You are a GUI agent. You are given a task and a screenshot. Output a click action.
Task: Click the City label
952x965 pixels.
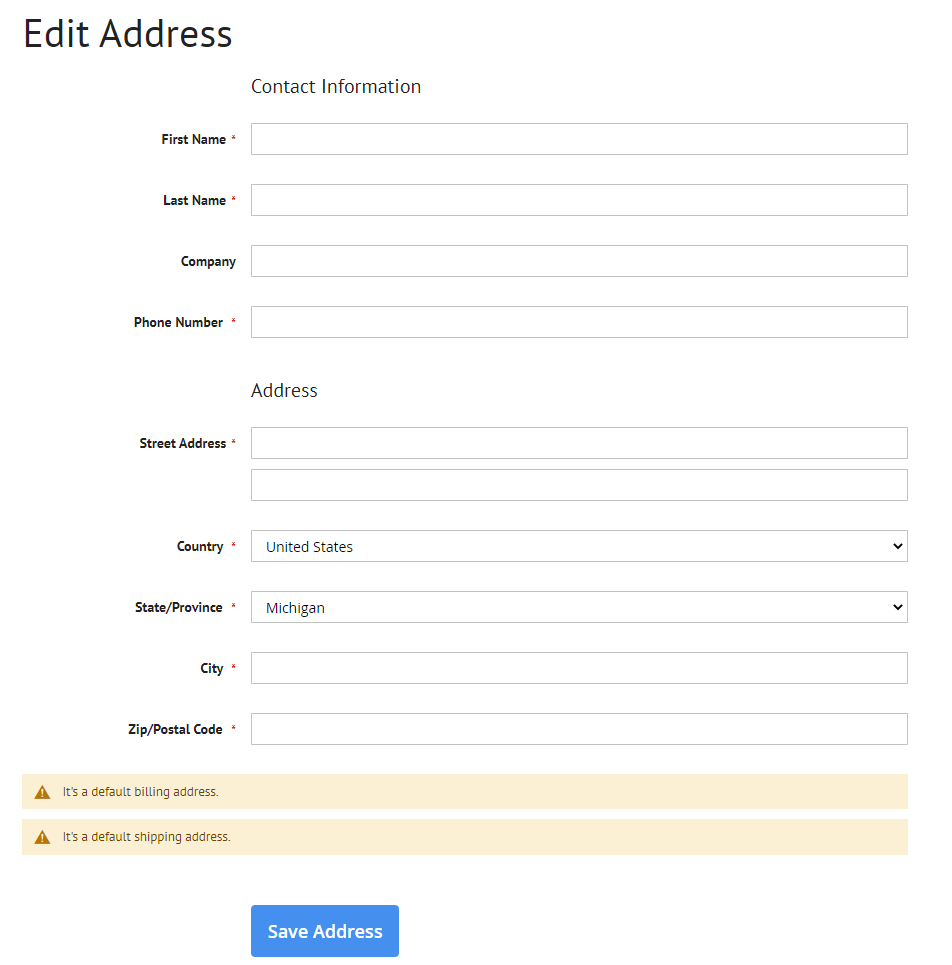pos(212,668)
